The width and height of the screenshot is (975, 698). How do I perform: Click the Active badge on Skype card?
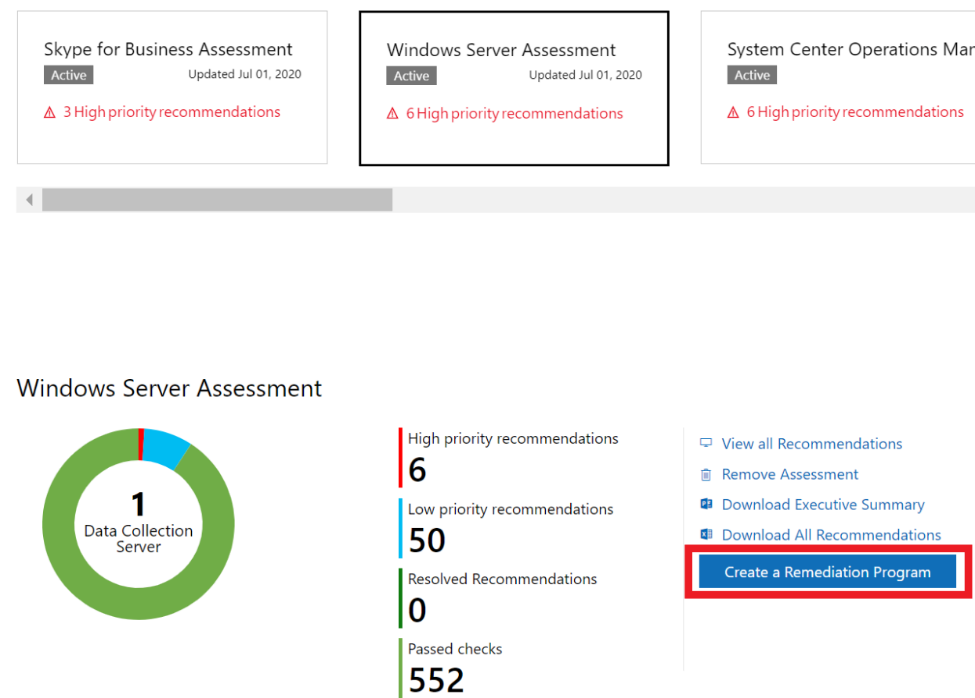68,75
